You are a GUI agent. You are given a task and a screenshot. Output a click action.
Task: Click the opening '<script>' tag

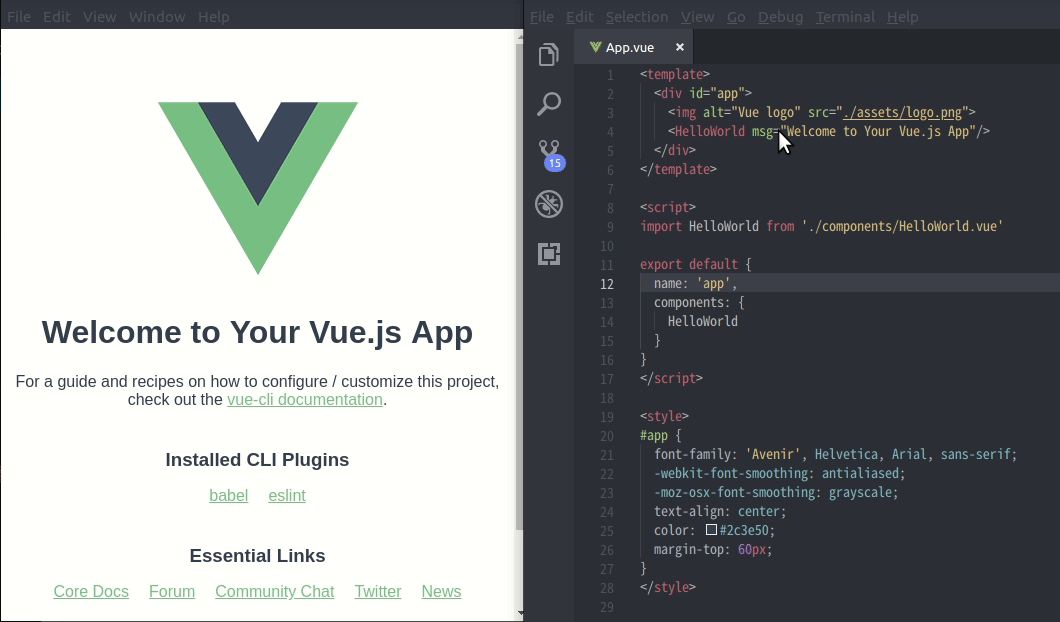click(x=668, y=208)
